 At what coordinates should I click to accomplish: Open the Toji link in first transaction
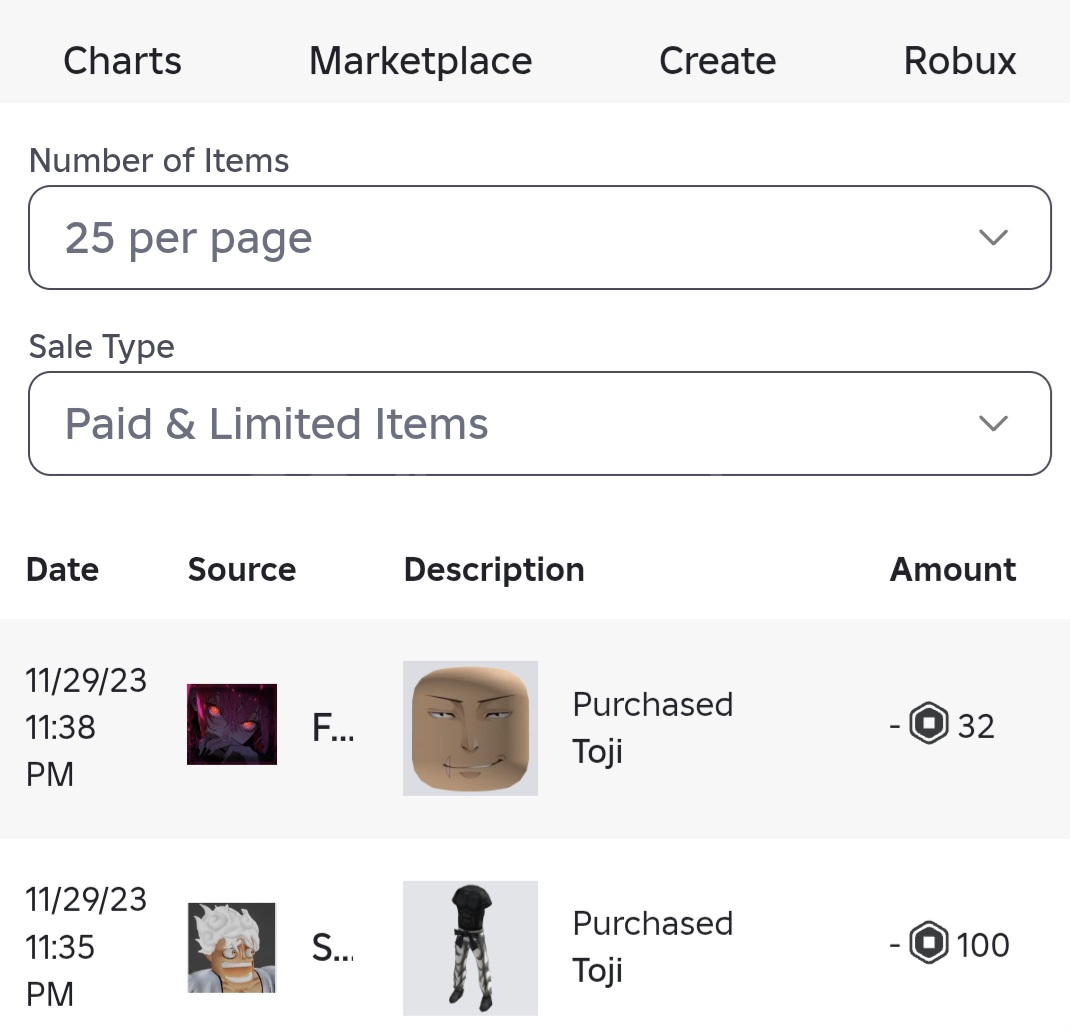598,751
